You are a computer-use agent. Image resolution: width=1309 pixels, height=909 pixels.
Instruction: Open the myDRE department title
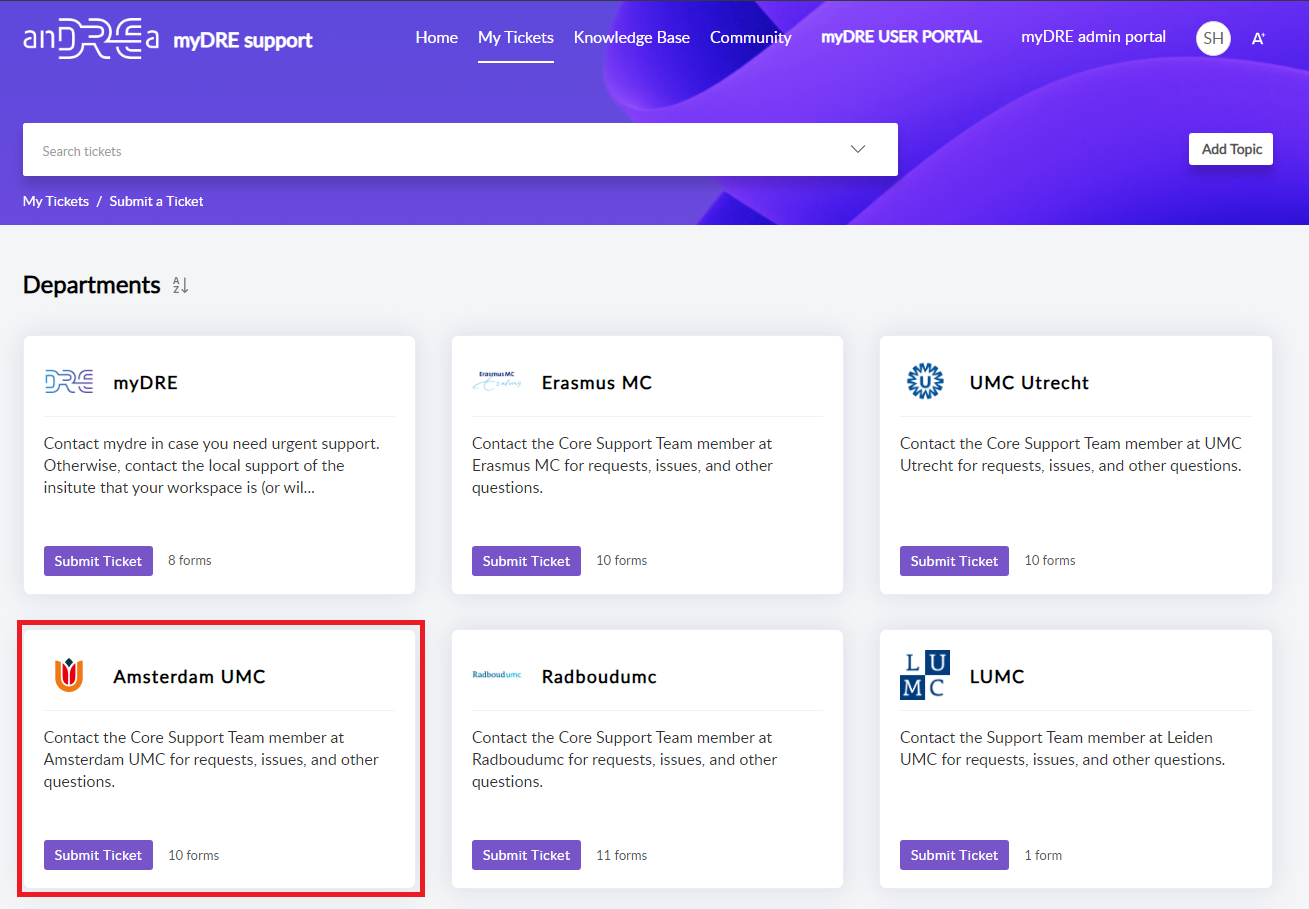145,382
